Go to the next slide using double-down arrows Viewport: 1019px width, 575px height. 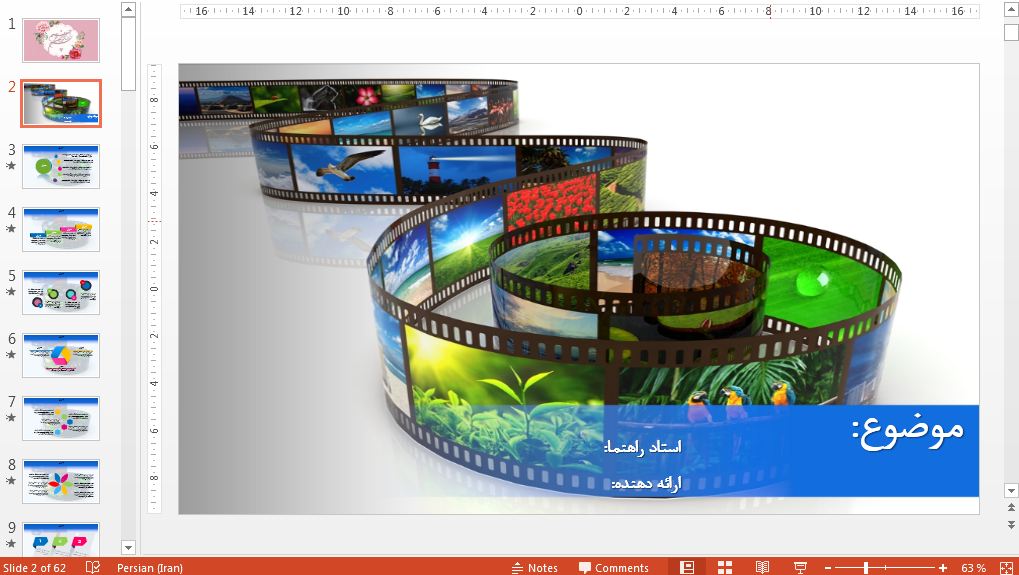[1010, 525]
